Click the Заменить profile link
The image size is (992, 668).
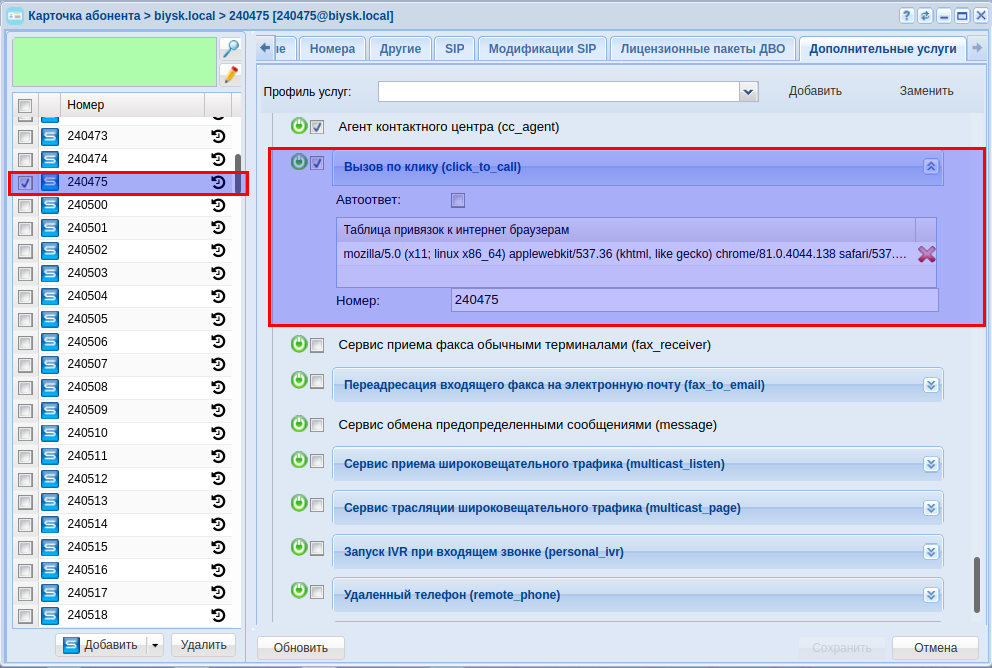[926, 91]
